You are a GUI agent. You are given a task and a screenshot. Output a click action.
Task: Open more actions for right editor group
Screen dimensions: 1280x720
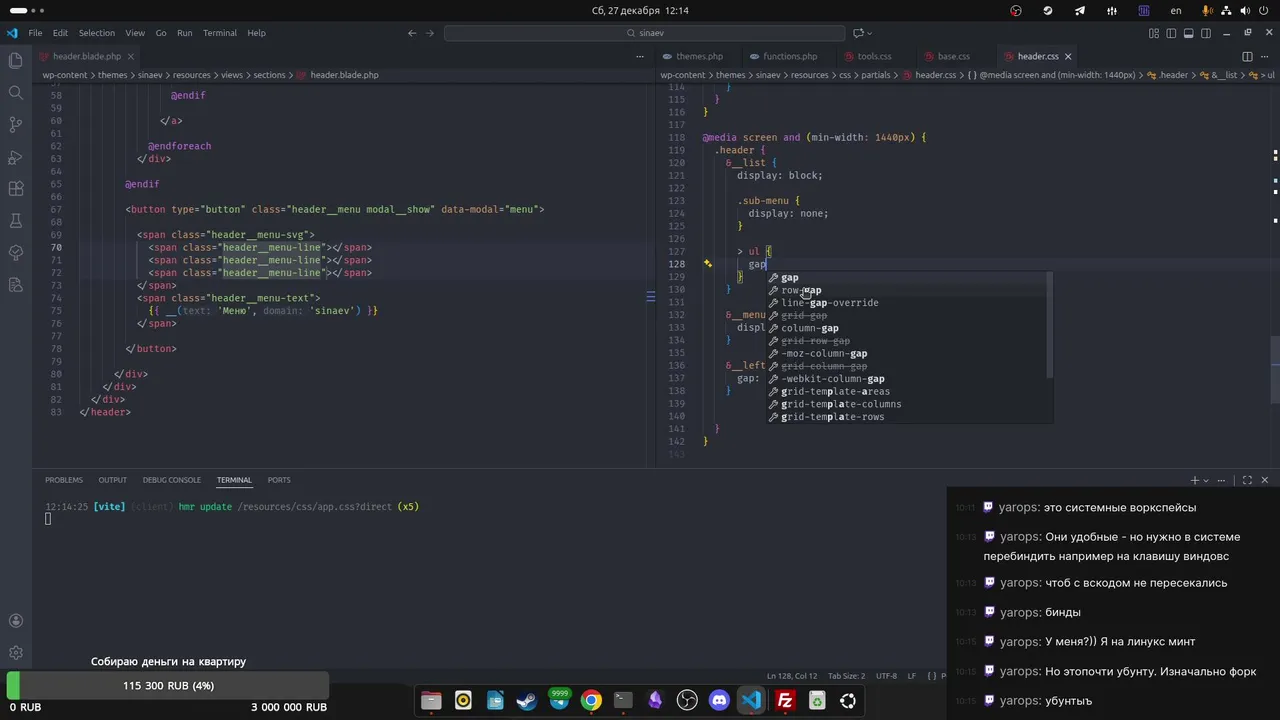1266,57
